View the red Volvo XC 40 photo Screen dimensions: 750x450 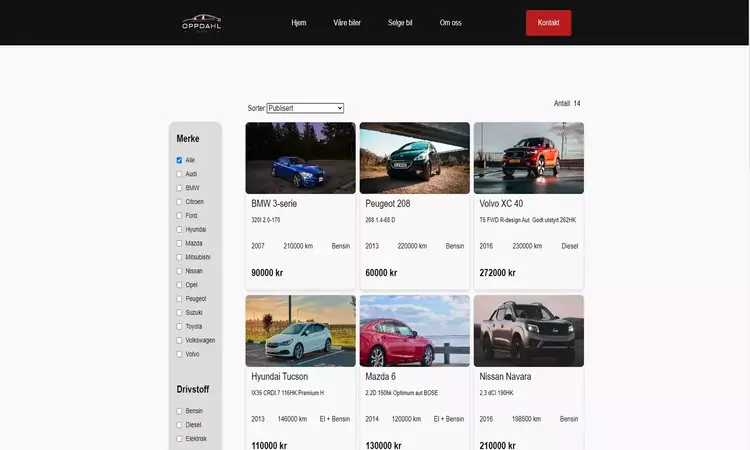528,158
